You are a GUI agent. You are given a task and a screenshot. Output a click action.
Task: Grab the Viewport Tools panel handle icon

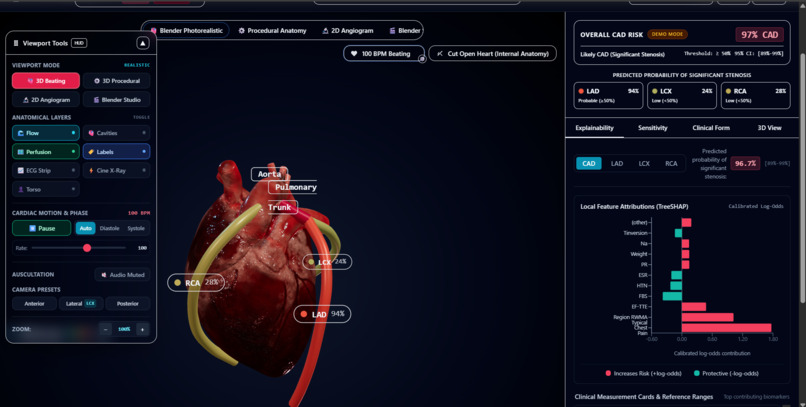(x=15, y=43)
